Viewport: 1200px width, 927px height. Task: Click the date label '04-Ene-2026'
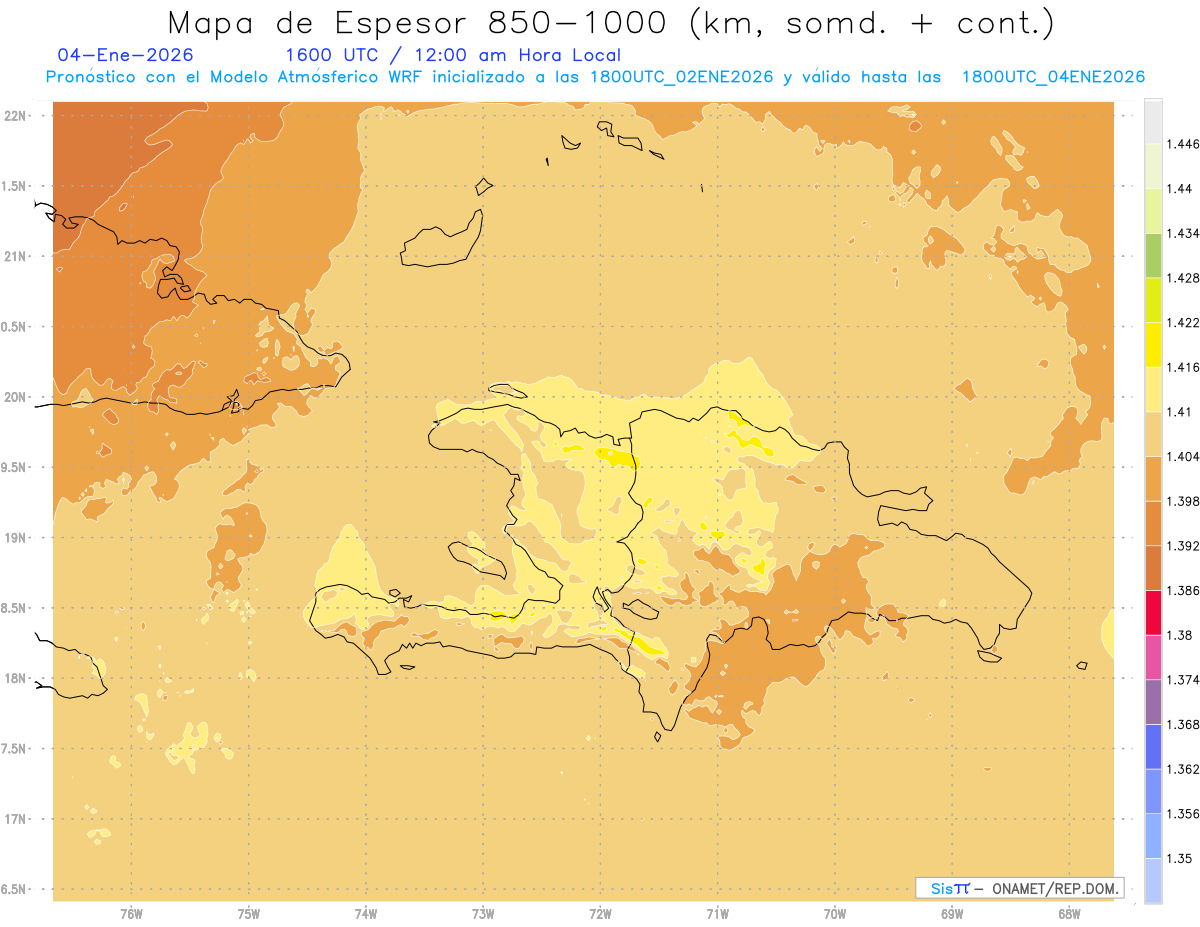click(x=126, y=55)
